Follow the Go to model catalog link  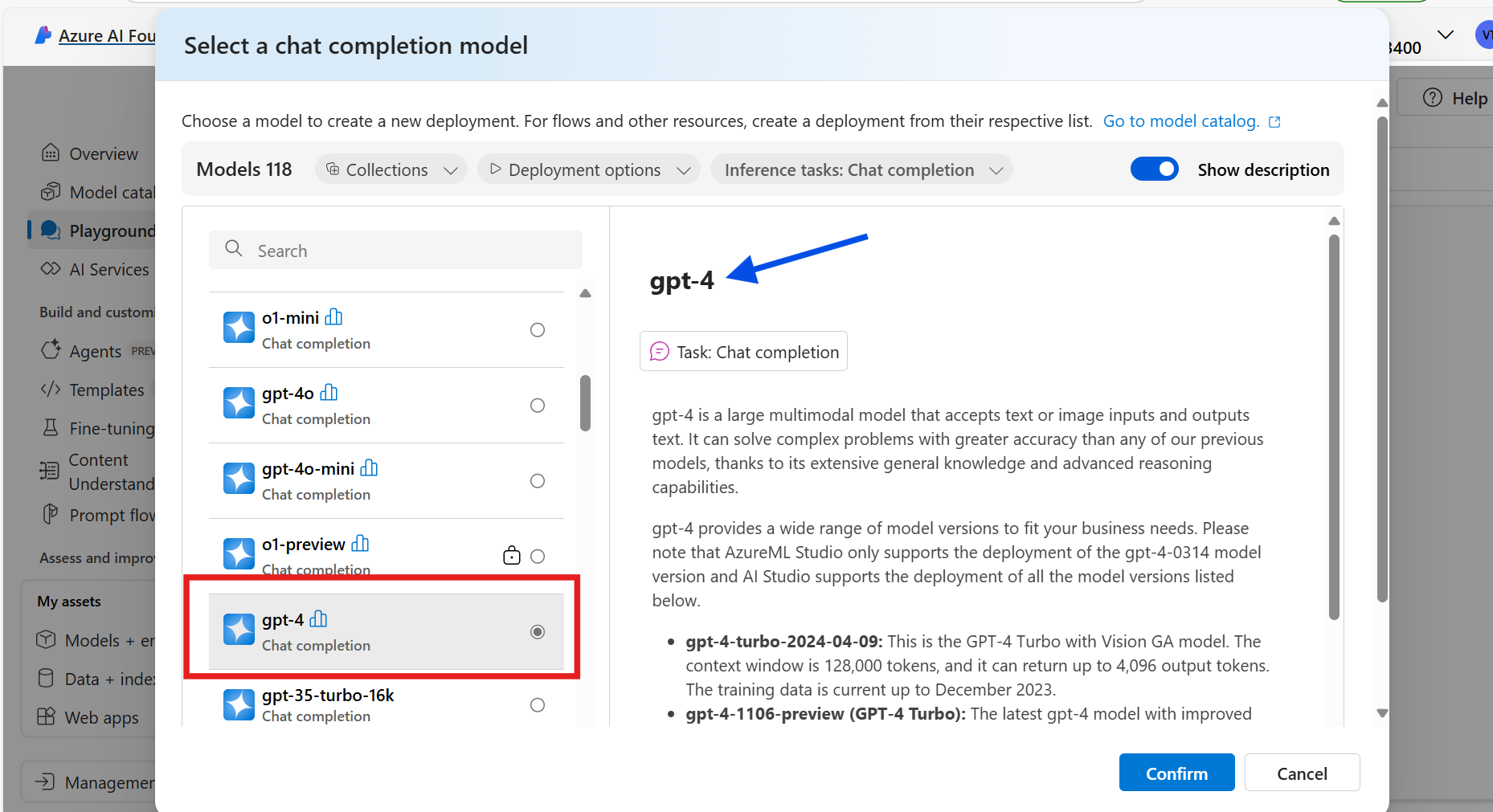(x=1181, y=121)
